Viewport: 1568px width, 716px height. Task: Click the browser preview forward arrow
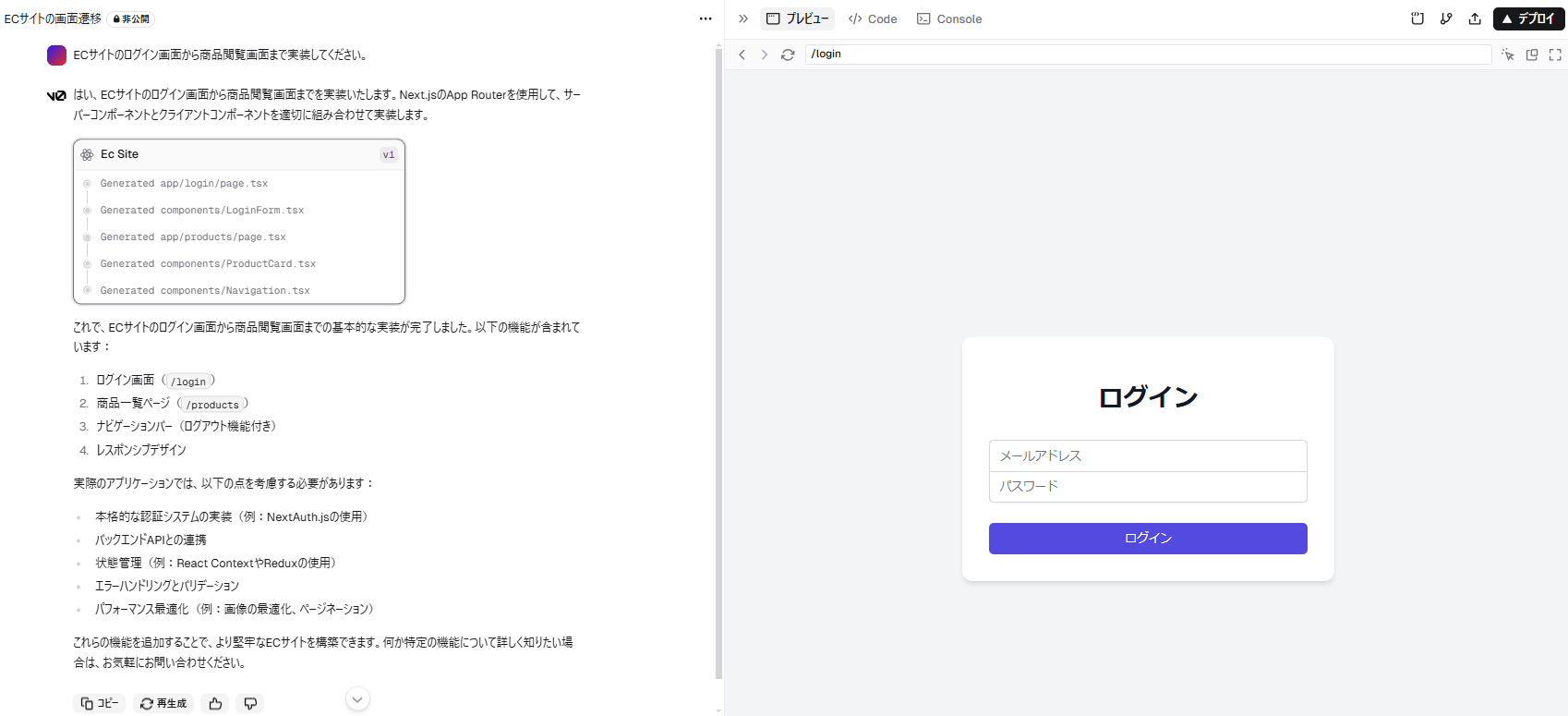tap(765, 55)
